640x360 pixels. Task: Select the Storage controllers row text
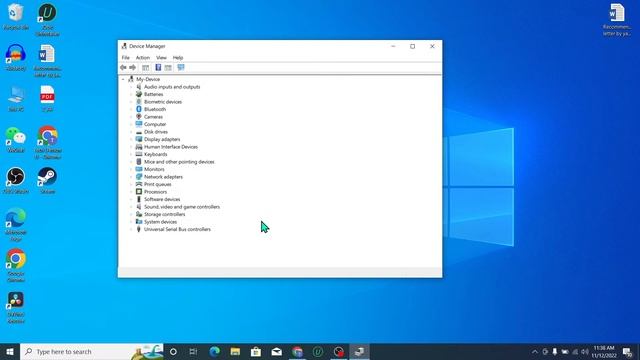(164, 214)
